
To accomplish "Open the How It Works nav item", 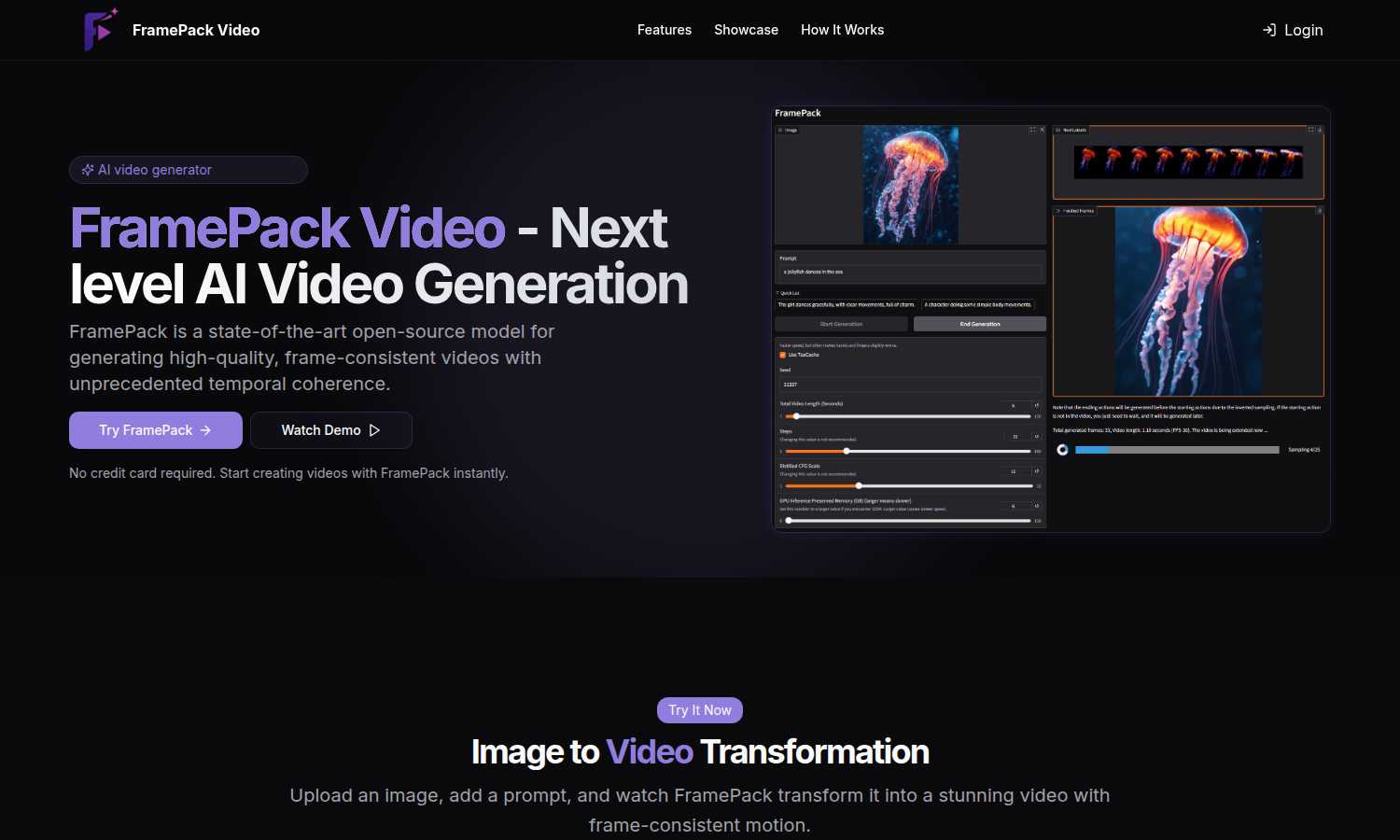I will pos(842,30).
